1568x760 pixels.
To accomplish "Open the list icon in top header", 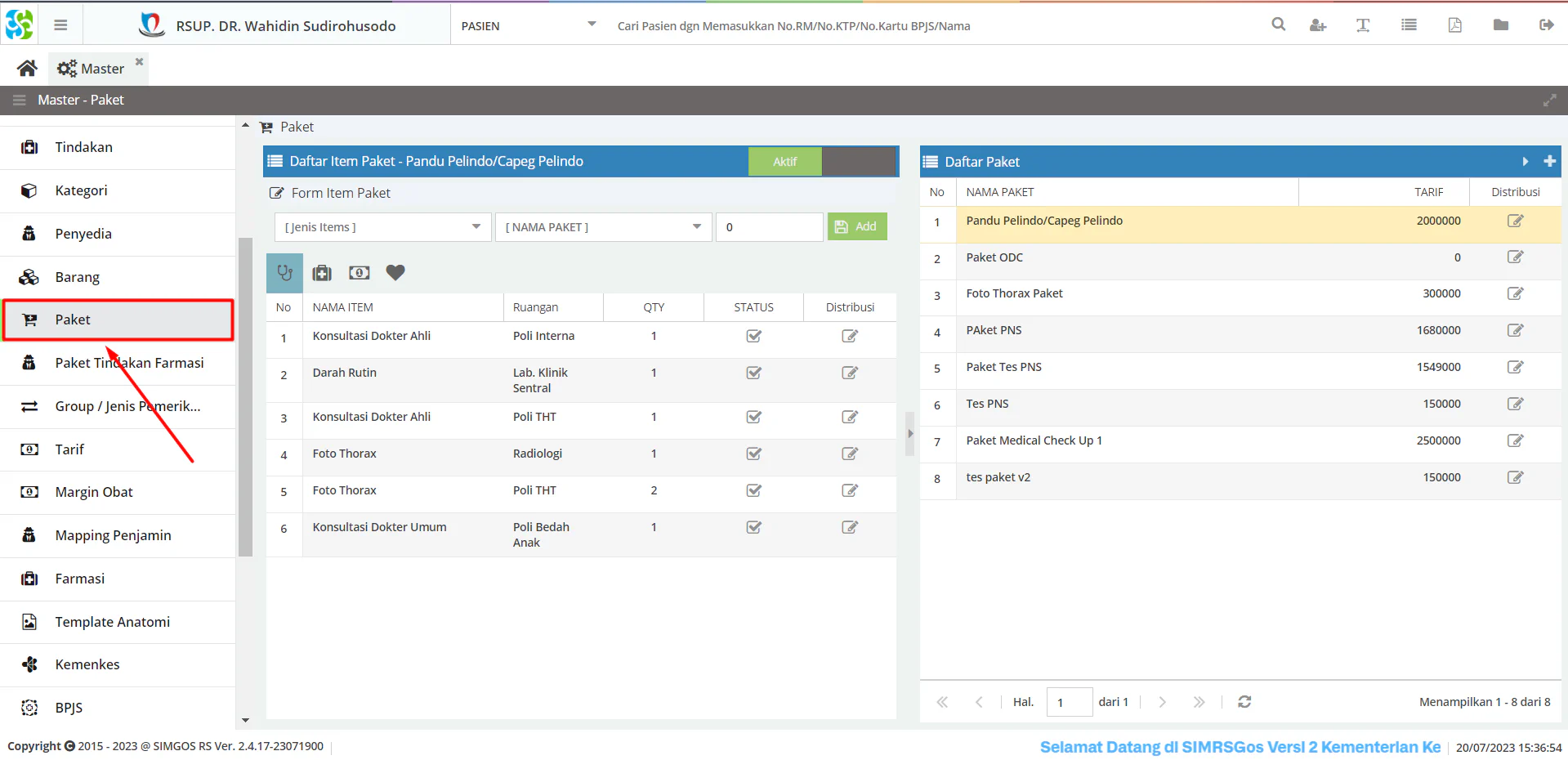I will point(1409,25).
